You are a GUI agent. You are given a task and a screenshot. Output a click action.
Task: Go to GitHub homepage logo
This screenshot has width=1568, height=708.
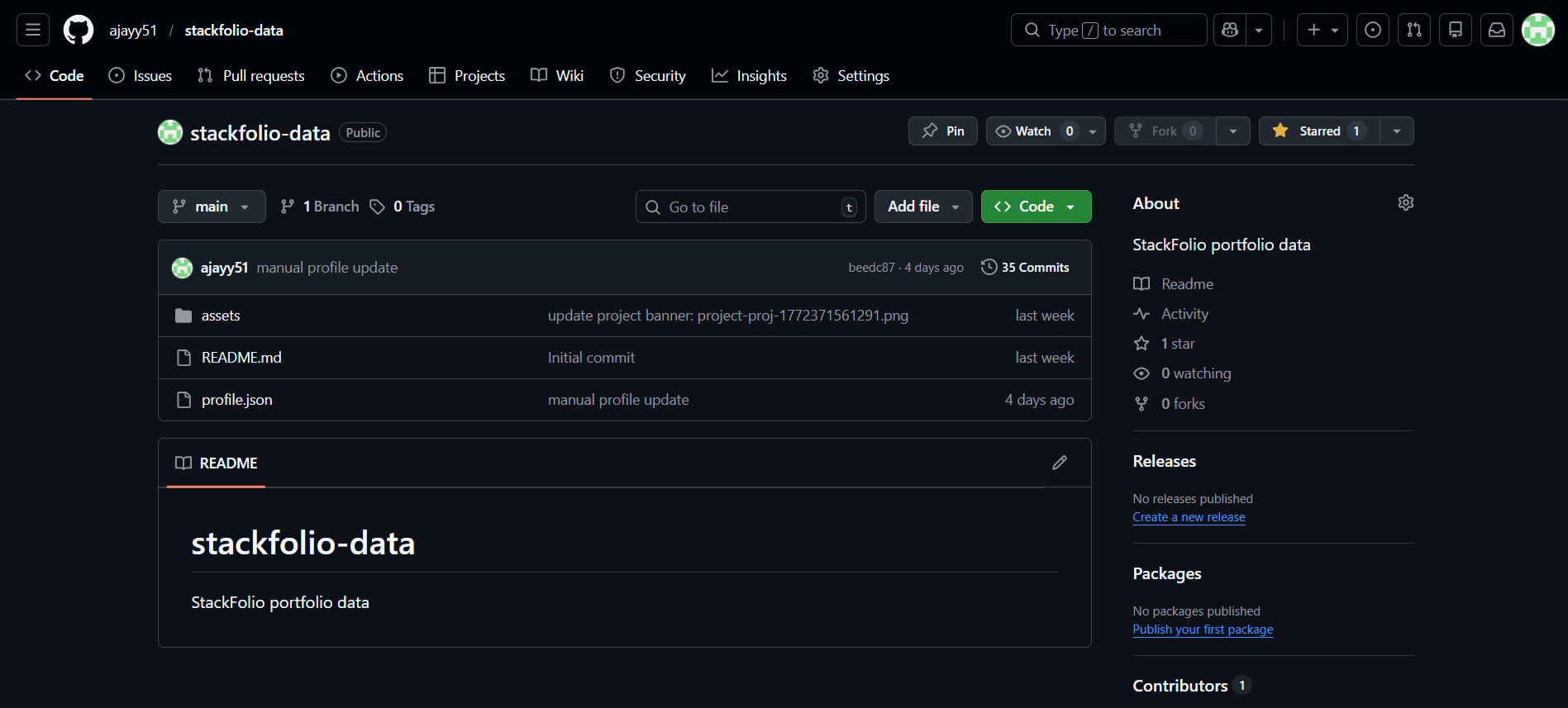79,30
